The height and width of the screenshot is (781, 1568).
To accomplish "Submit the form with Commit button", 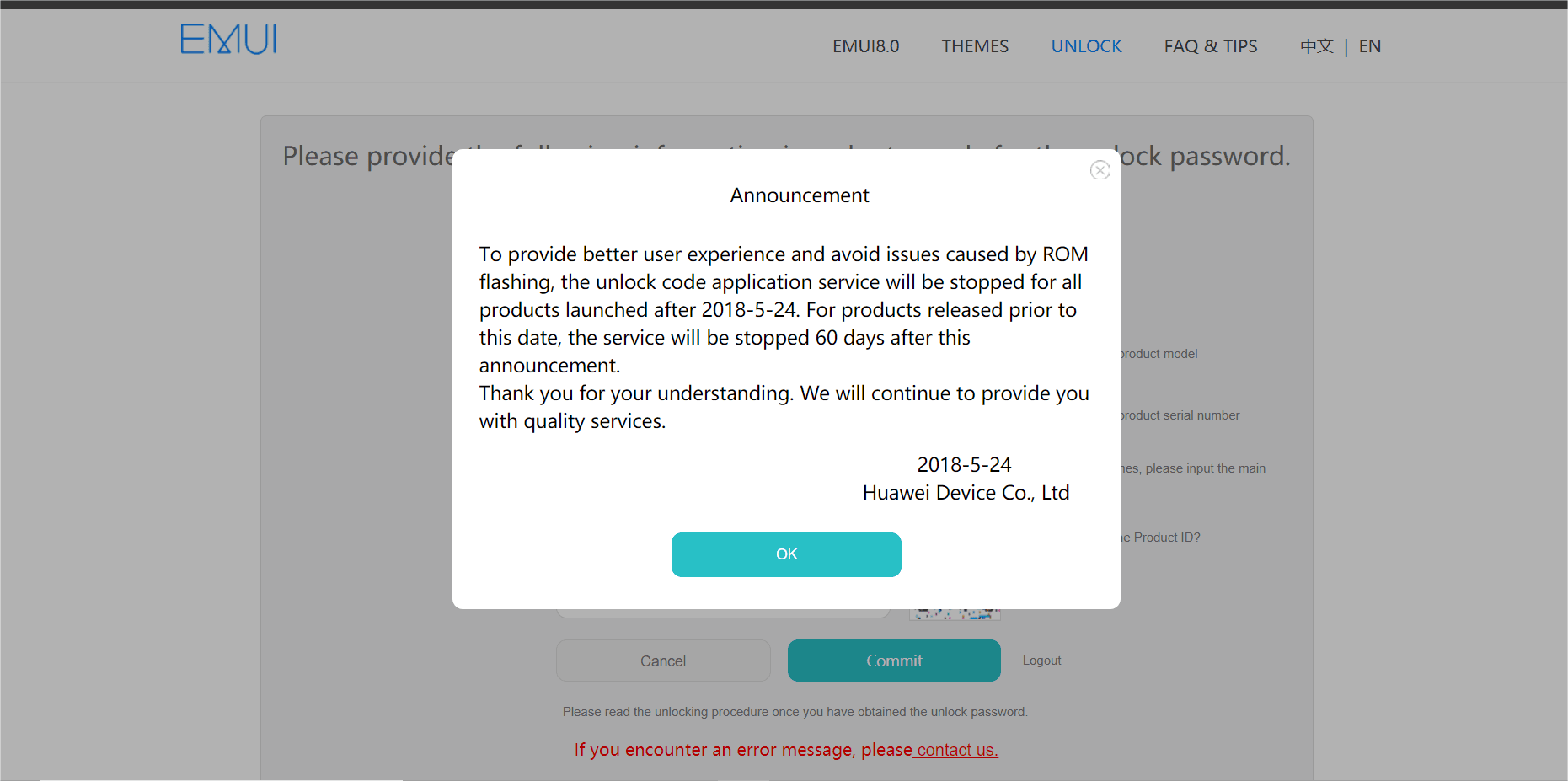I will pos(894,661).
